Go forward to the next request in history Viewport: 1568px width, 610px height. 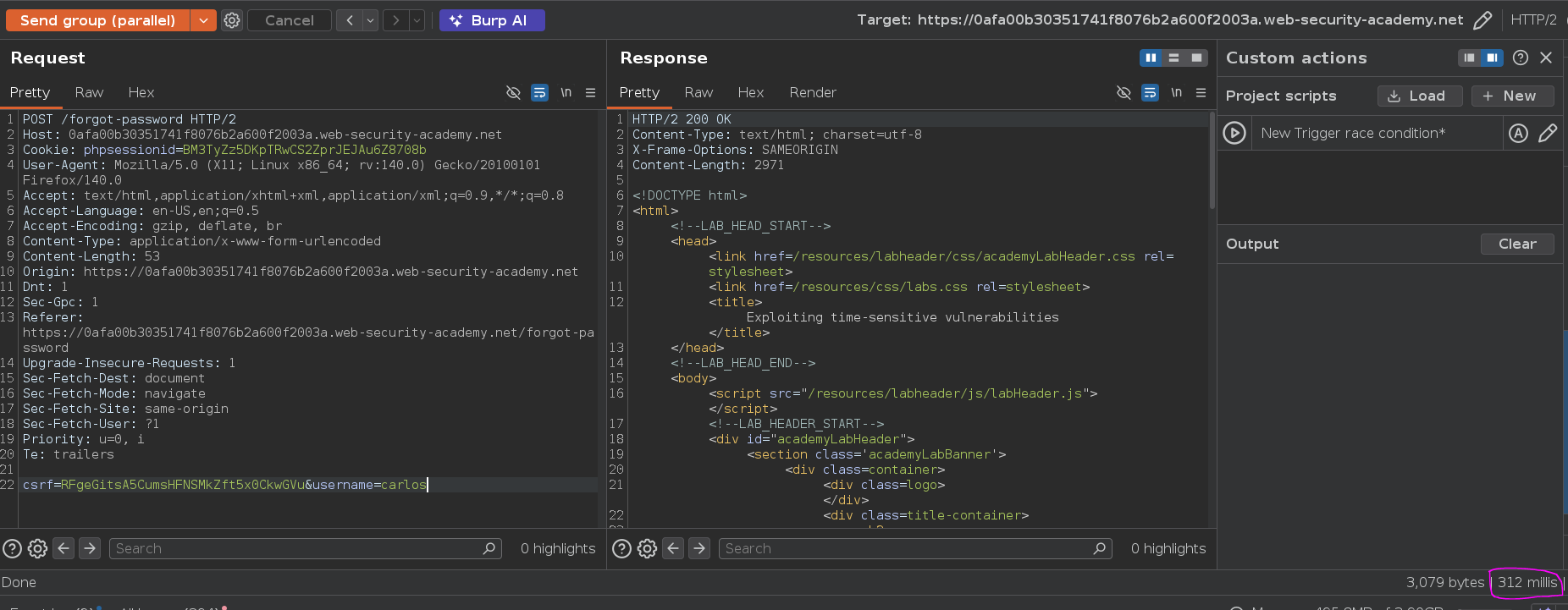tap(396, 20)
